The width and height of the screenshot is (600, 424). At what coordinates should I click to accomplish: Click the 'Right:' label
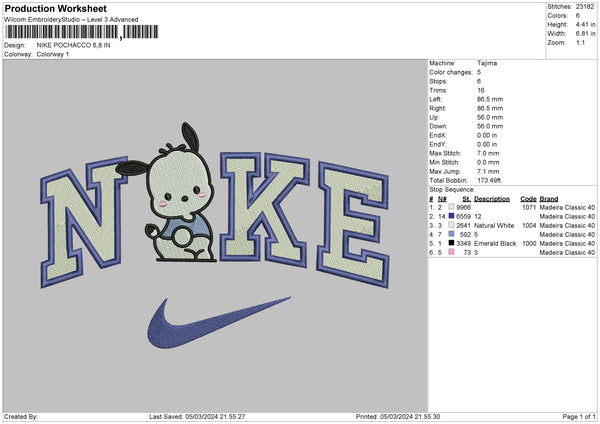pos(437,108)
